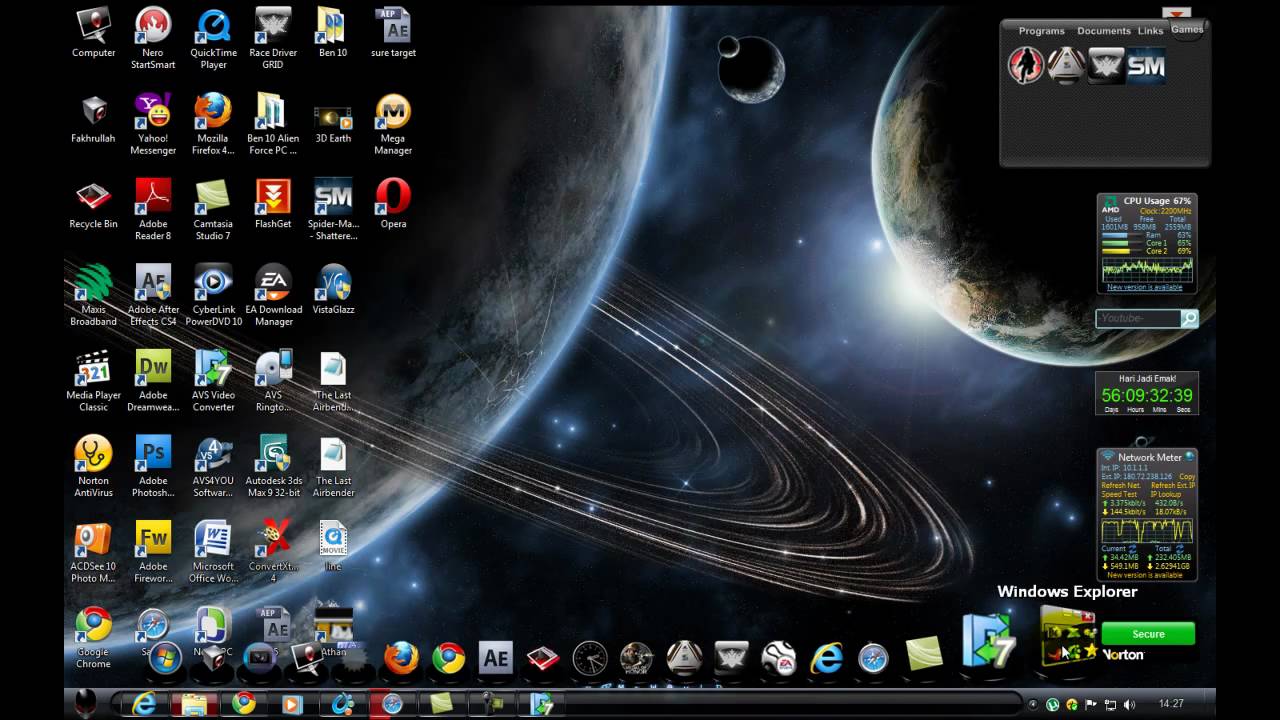Viewport: 1280px width, 720px height.
Task: Launch Adobe Dreamweaver desktop shortcut
Action: (x=153, y=382)
